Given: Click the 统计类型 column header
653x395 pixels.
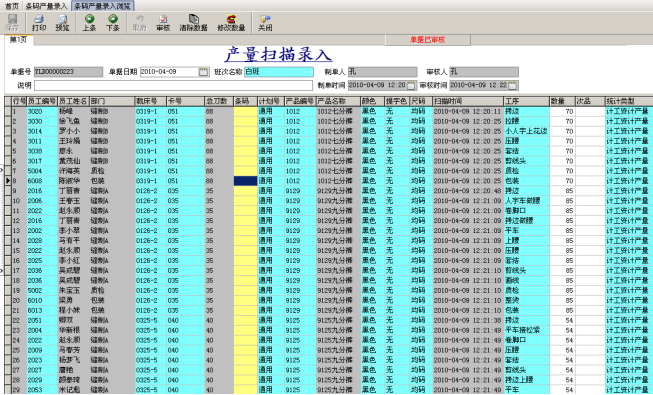Looking at the screenshot, I should click(629, 101).
